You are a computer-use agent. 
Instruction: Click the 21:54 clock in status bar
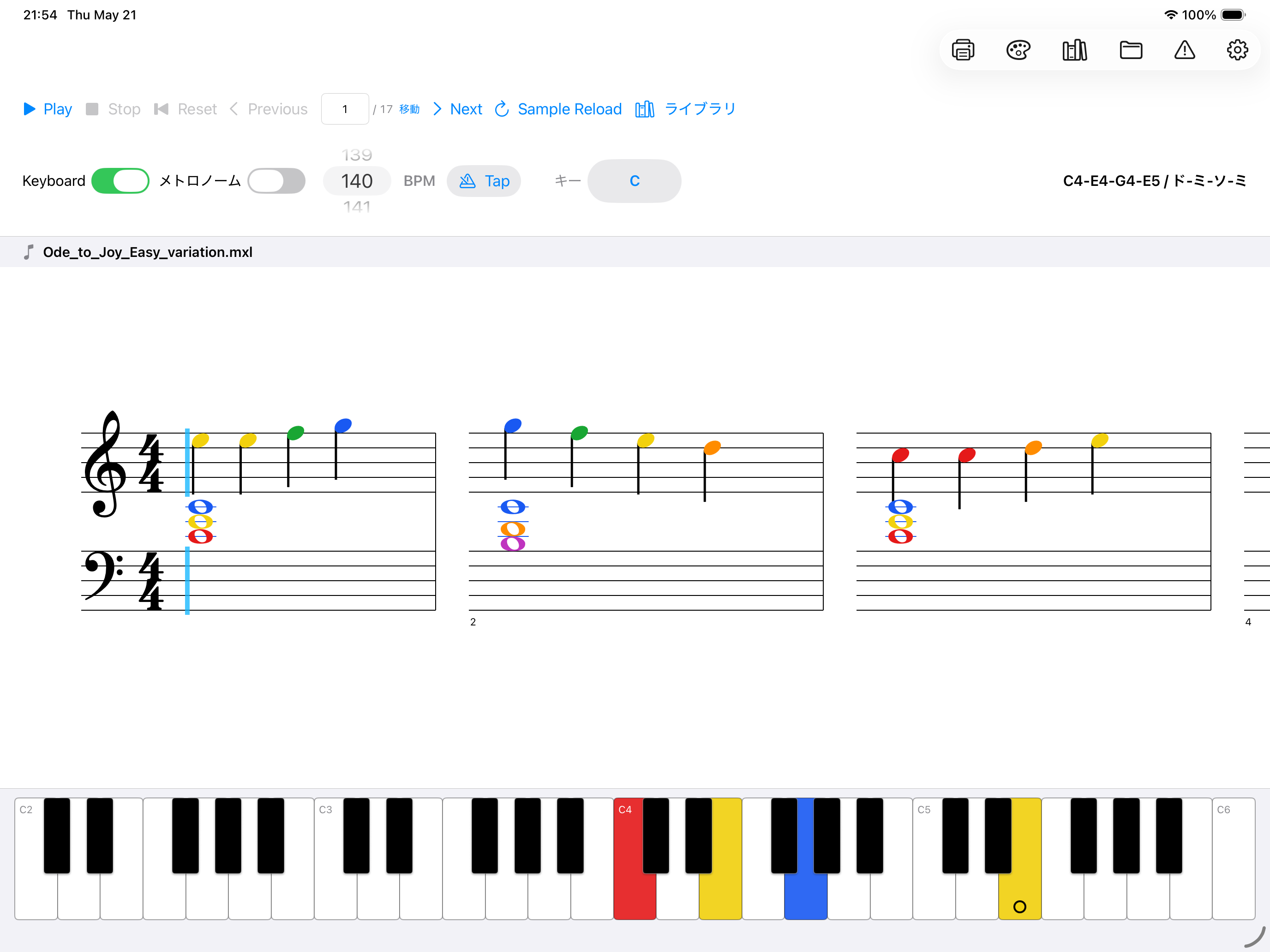40,15
